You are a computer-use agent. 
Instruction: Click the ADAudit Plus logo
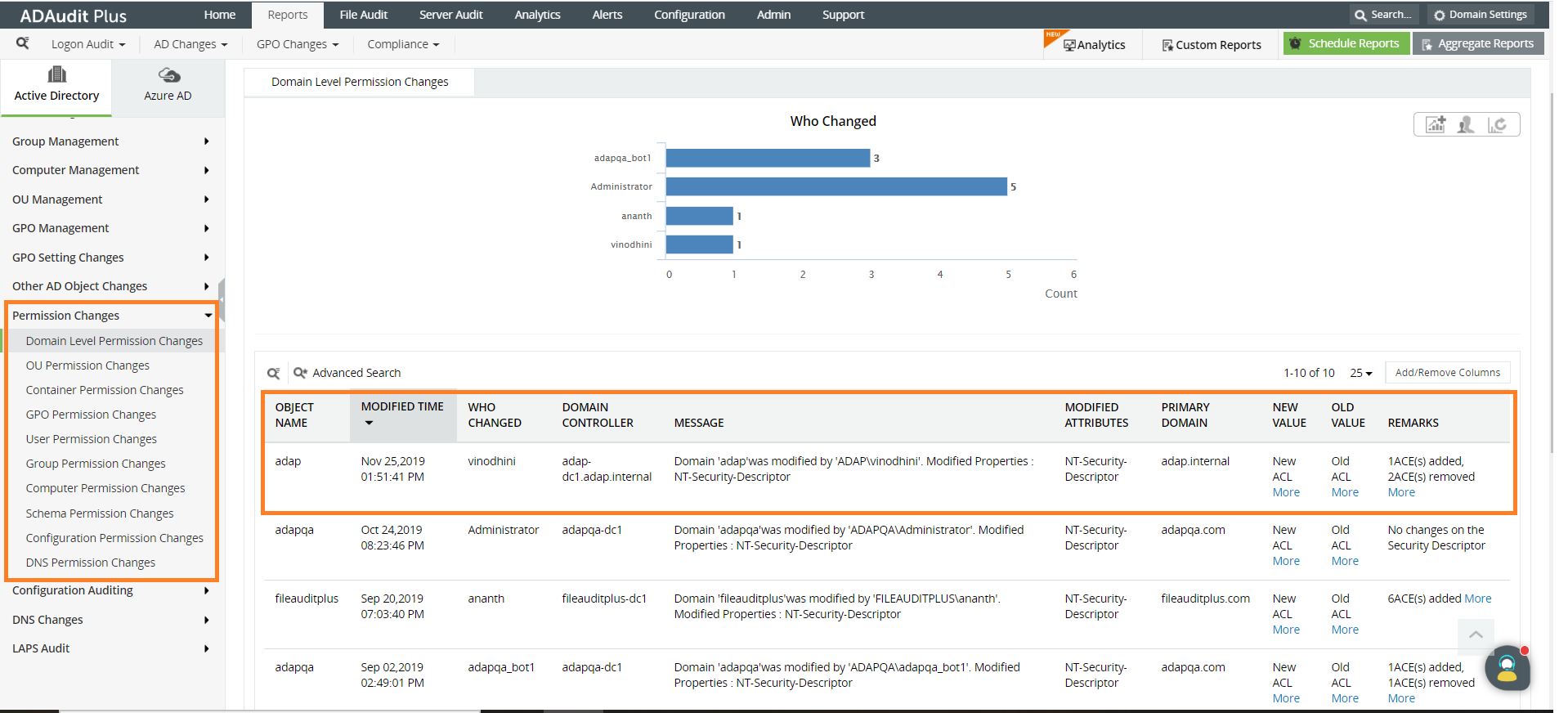click(x=74, y=16)
